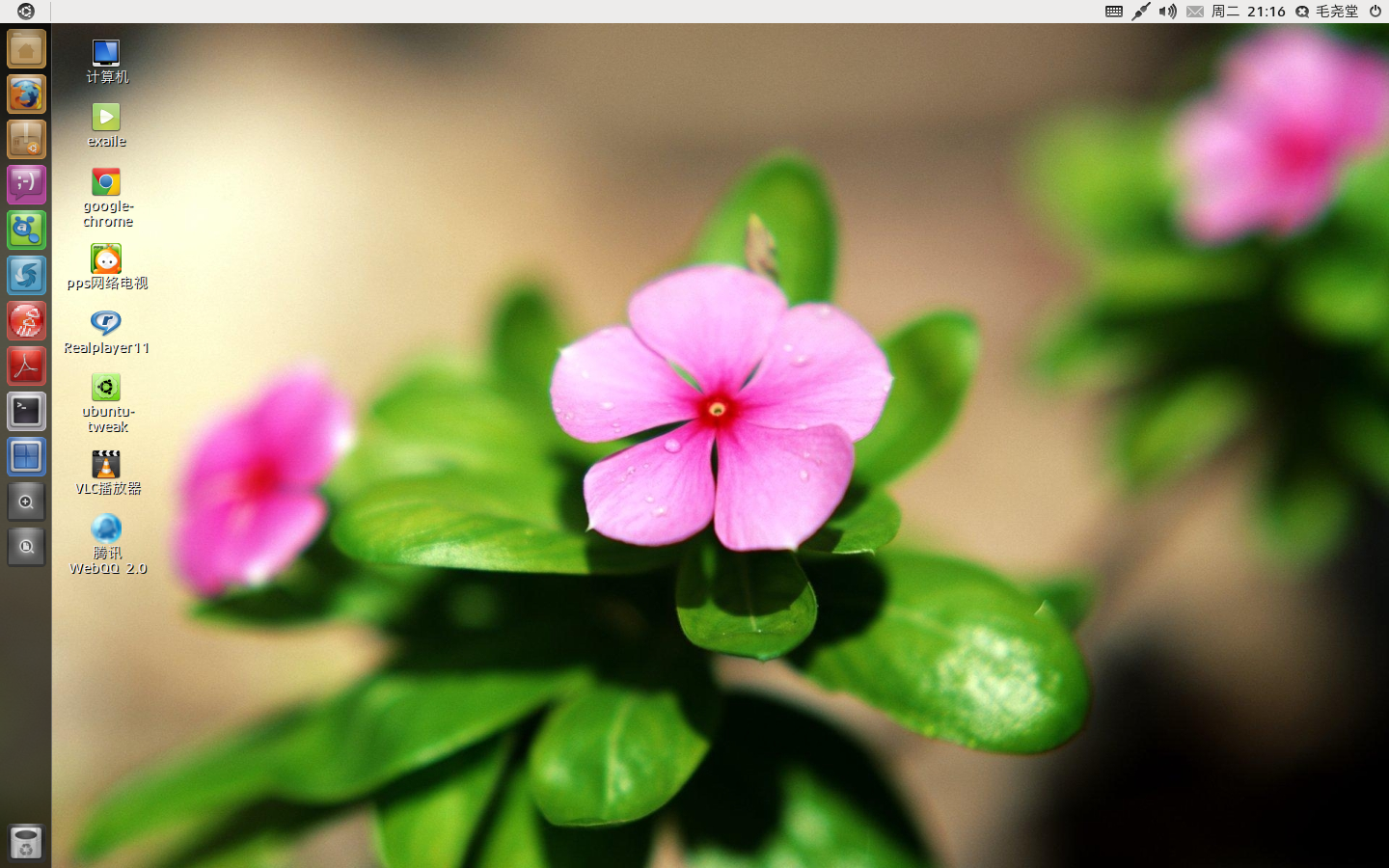Open Ubuntu Software Center in the launcher

point(26,140)
